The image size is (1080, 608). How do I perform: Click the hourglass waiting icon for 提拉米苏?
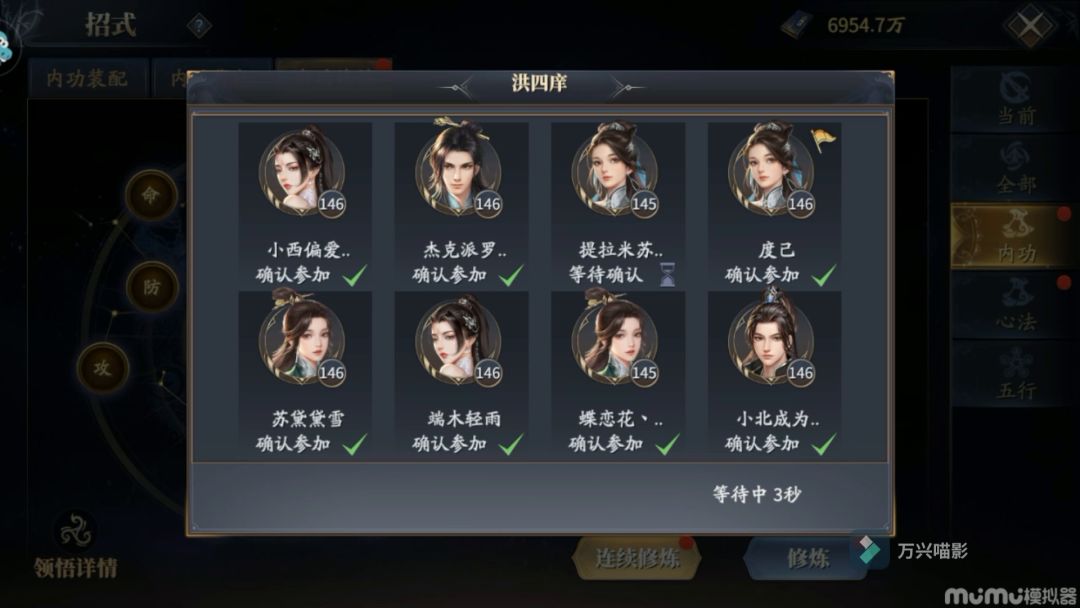[x=667, y=274]
